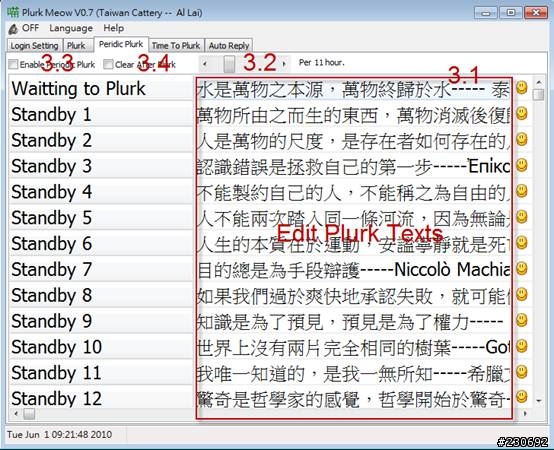Click the Standby 11 plurk text field
Viewport: 554px width, 450px height.
point(353,373)
